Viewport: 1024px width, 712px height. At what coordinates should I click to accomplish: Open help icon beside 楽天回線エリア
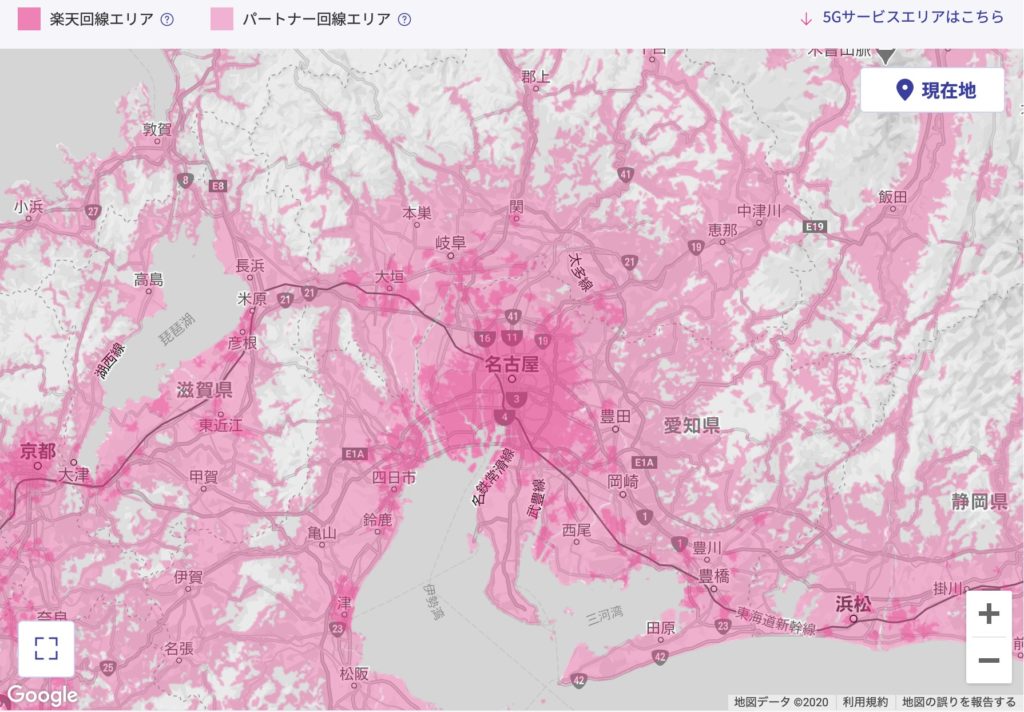[167, 20]
